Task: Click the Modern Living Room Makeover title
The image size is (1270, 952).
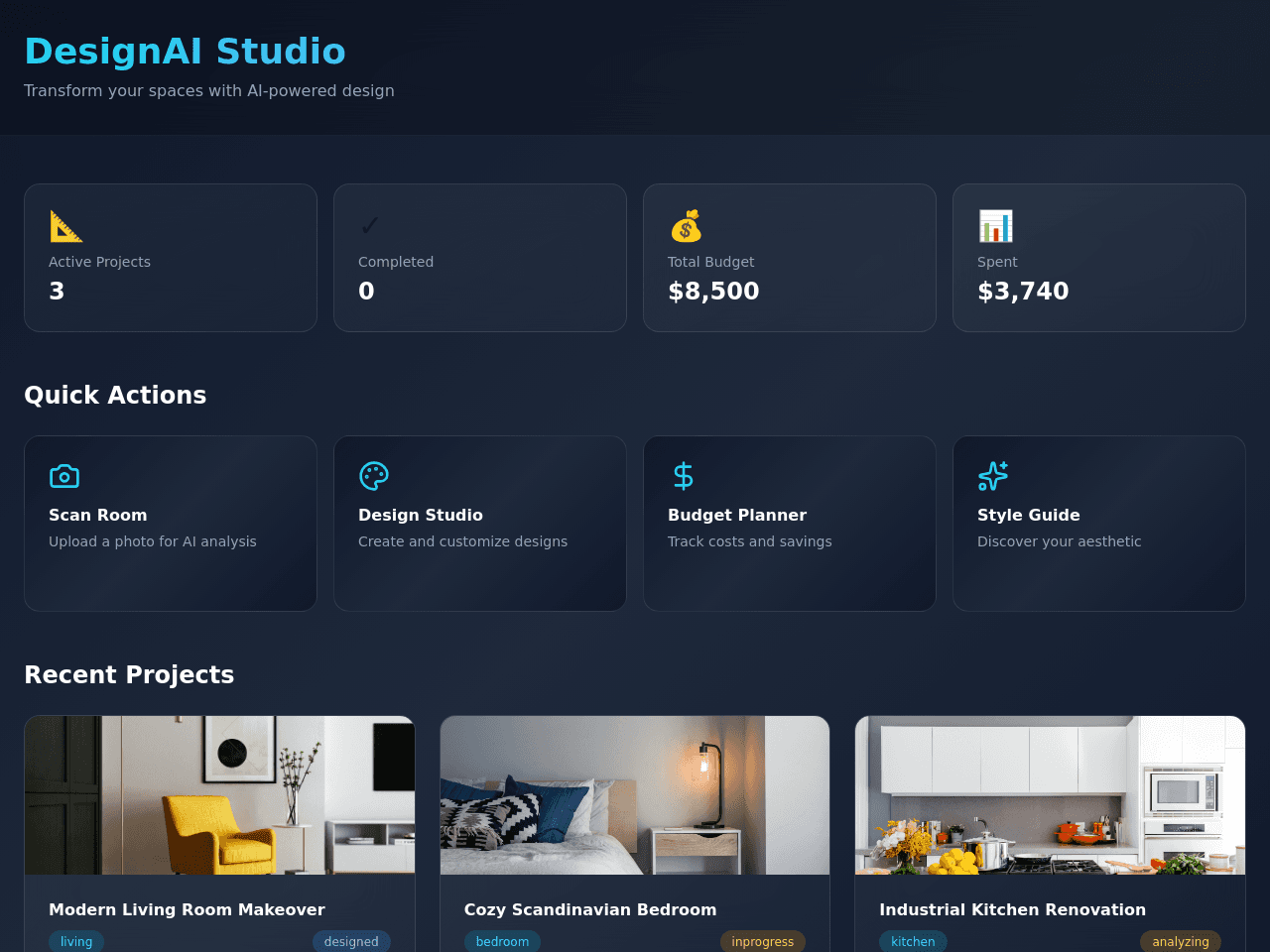Action: click(x=187, y=909)
